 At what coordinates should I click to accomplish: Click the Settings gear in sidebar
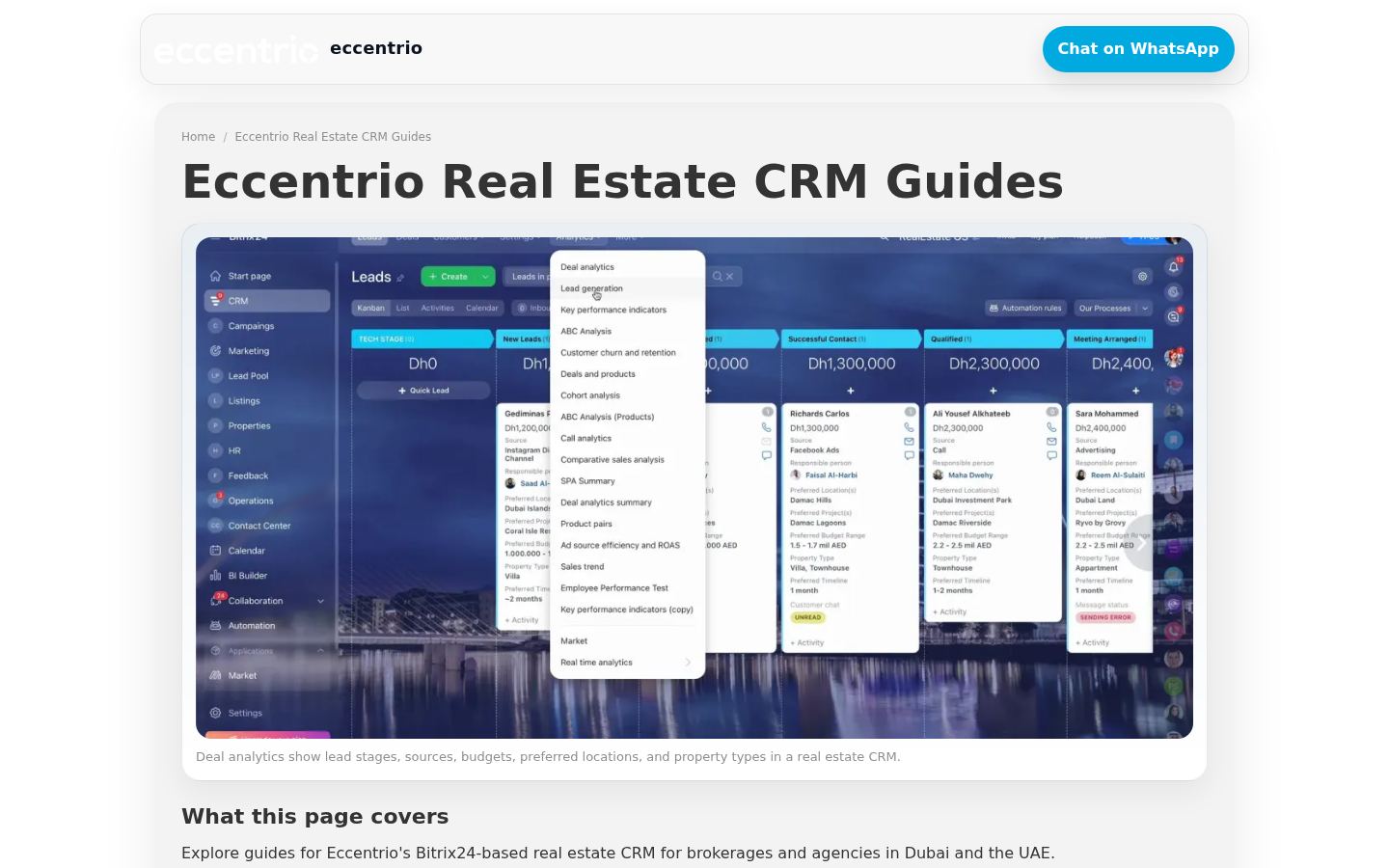[215, 713]
